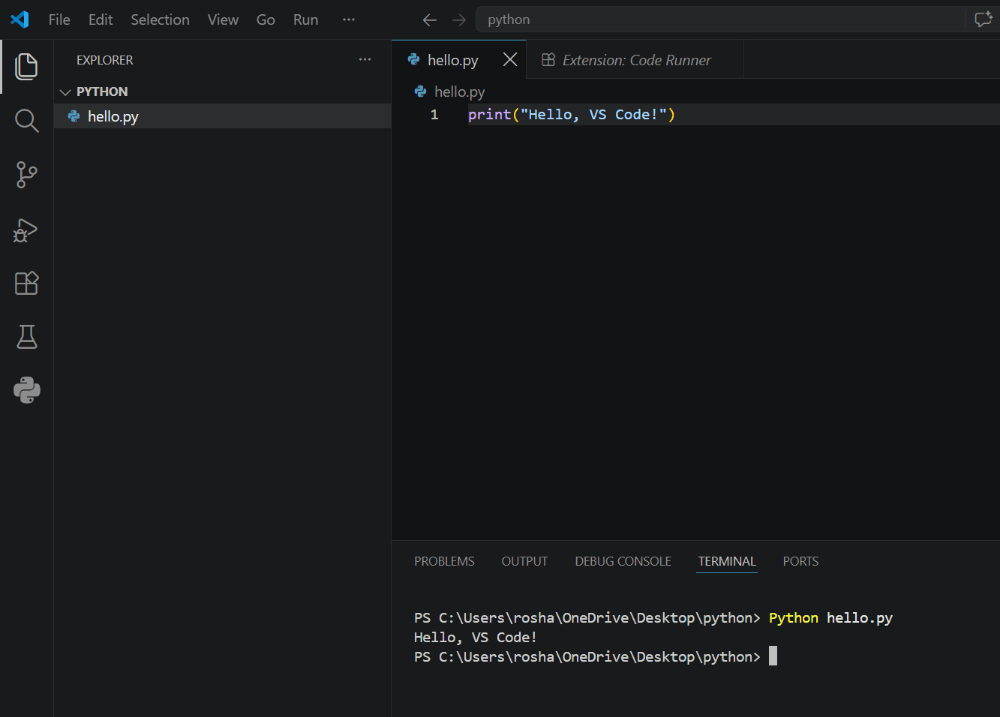Open the Run and Debug view
The width and height of the screenshot is (1000, 717).
(x=26, y=230)
